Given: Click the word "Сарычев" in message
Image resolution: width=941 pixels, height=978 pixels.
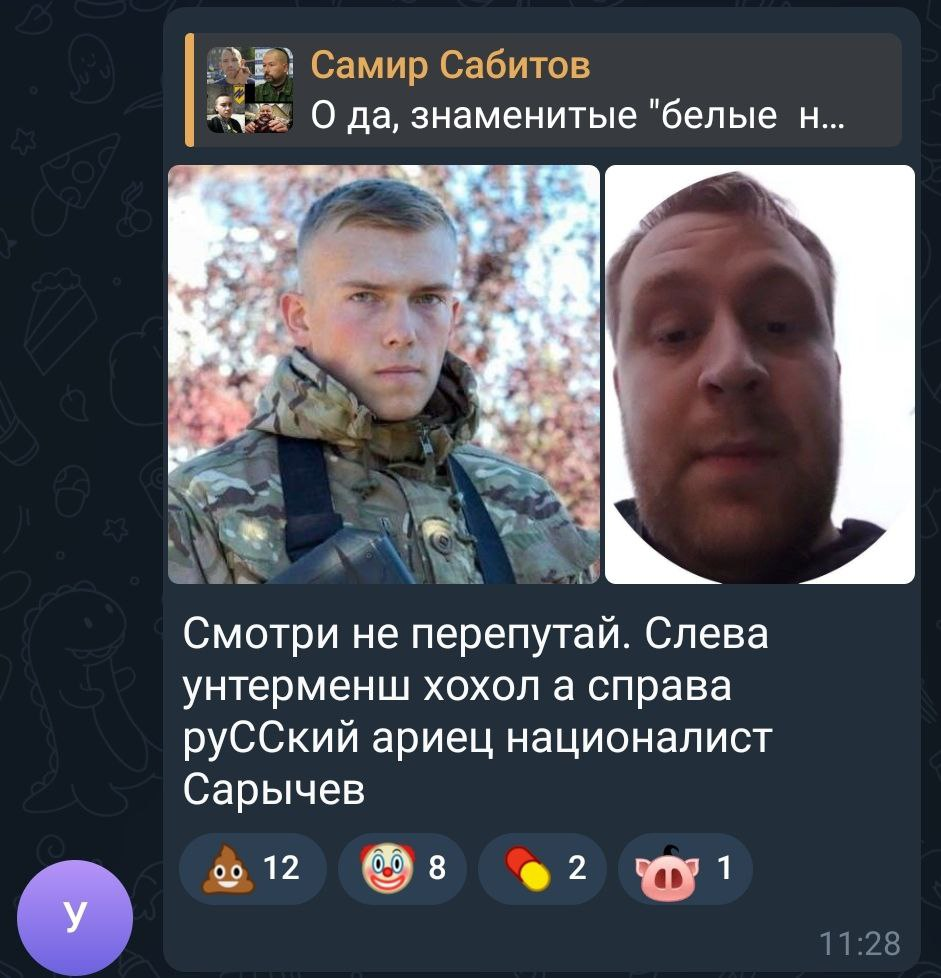Looking at the screenshot, I should tap(274, 791).
